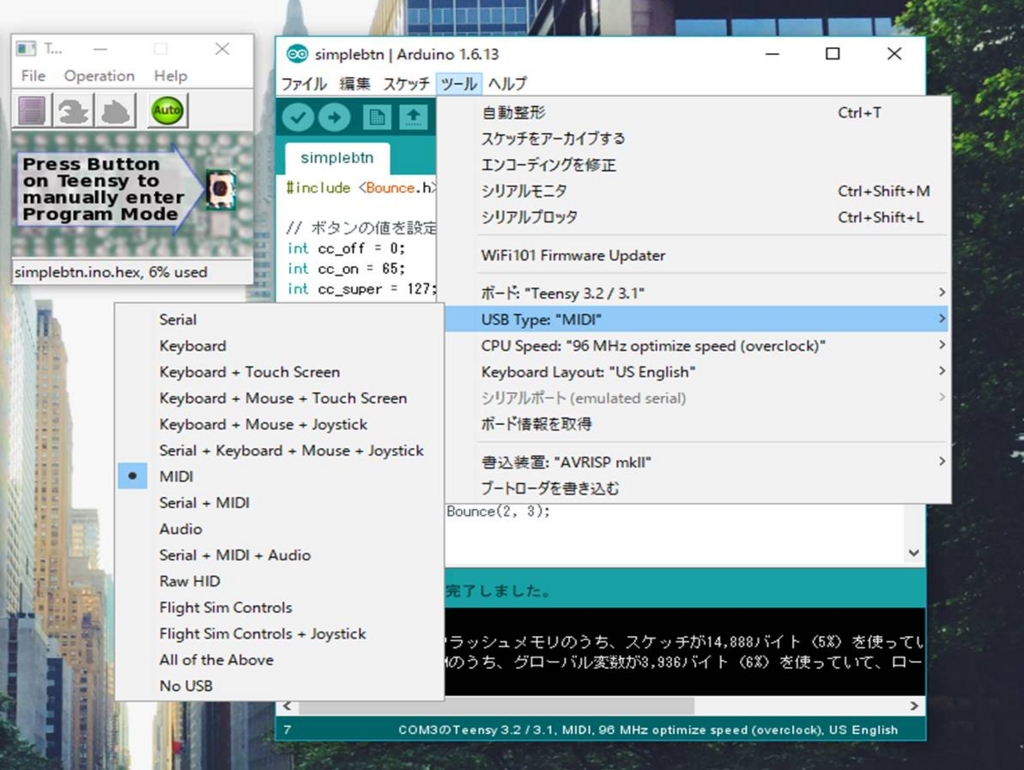Toggle the green Auto button in Teensy Loader
This screenshot has width=1024, height=770.
[x=167, y=110]
